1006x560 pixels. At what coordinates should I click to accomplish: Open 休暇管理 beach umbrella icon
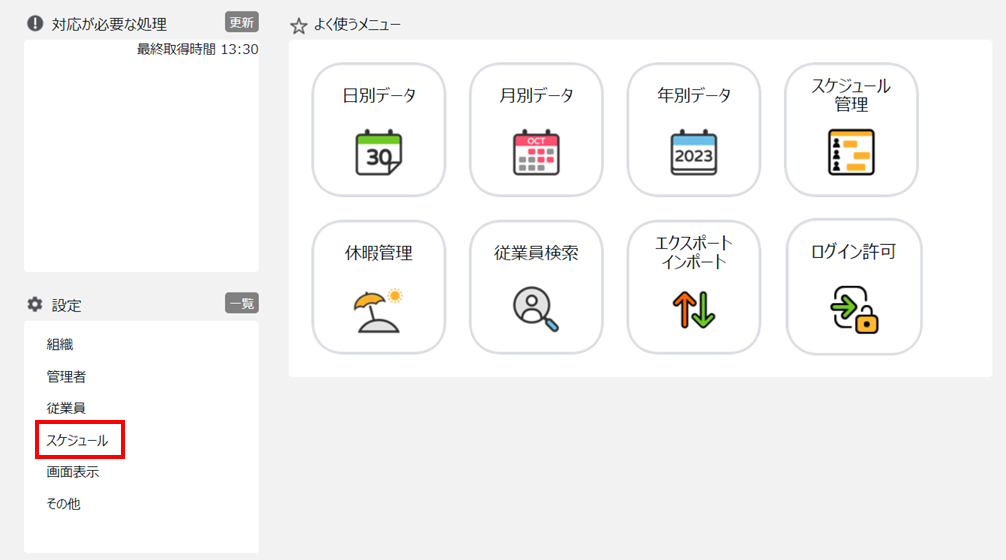(378, 310)
